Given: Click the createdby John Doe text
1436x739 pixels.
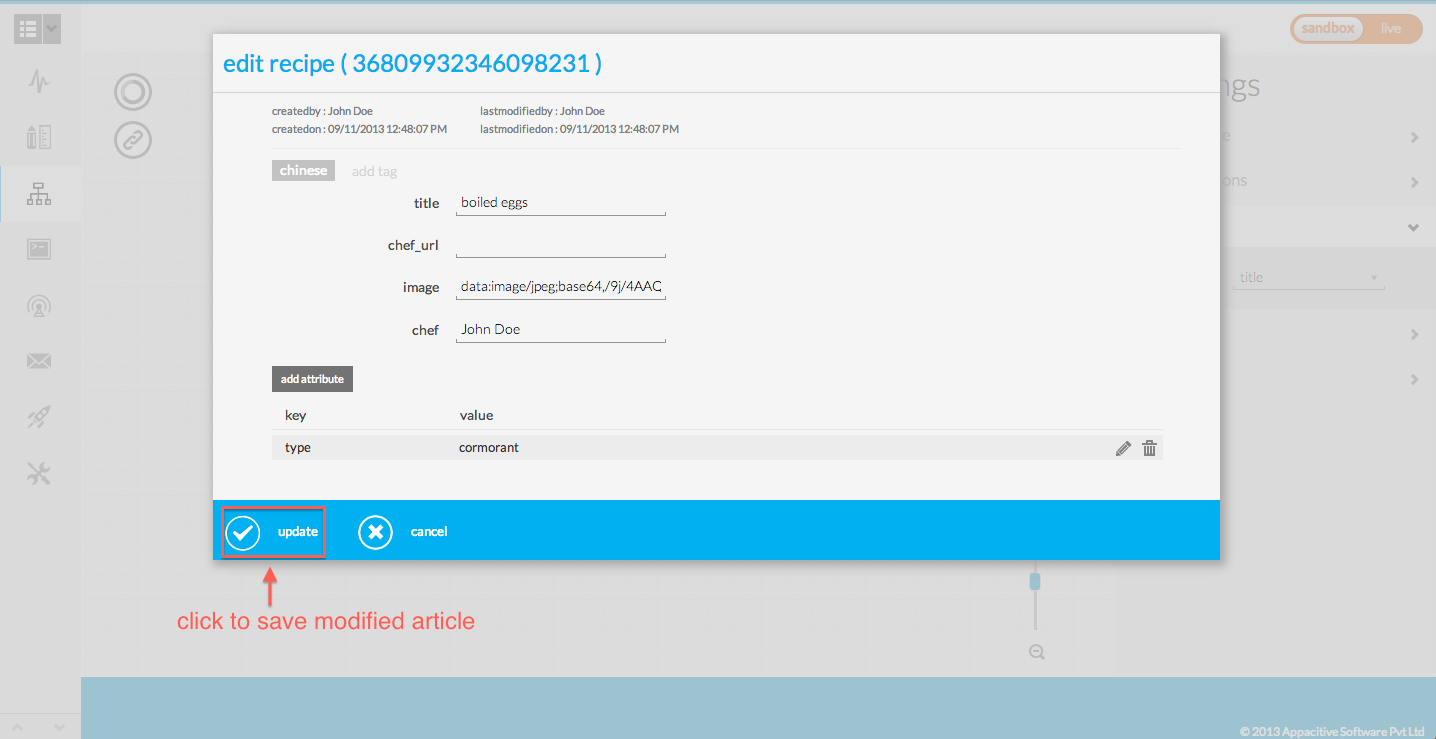Looking at the screenshot, I should [322, 111].
